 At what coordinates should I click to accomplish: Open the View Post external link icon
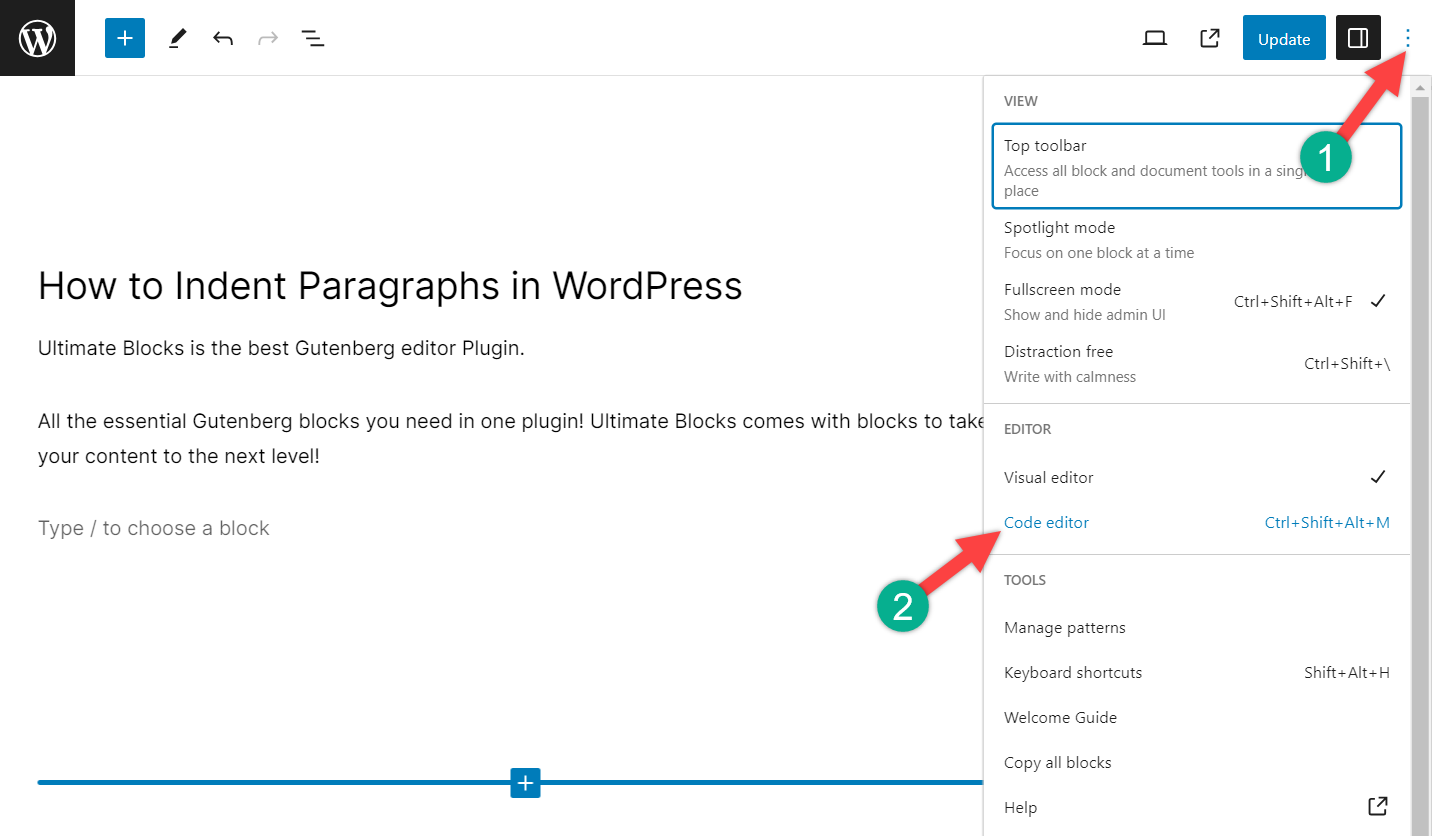[1209, 38]
